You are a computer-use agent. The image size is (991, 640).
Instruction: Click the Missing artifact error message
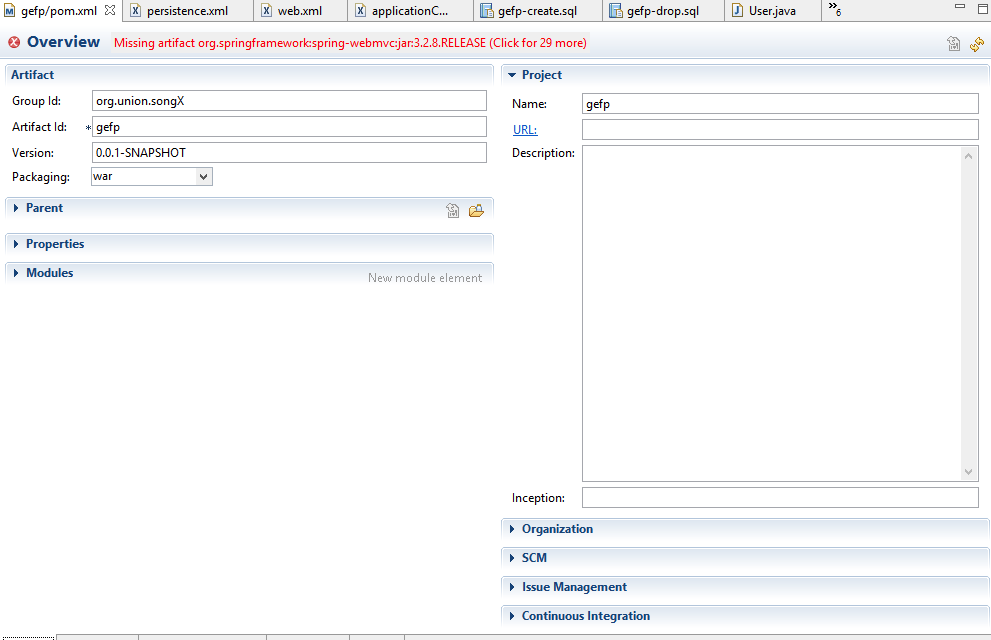350,44
